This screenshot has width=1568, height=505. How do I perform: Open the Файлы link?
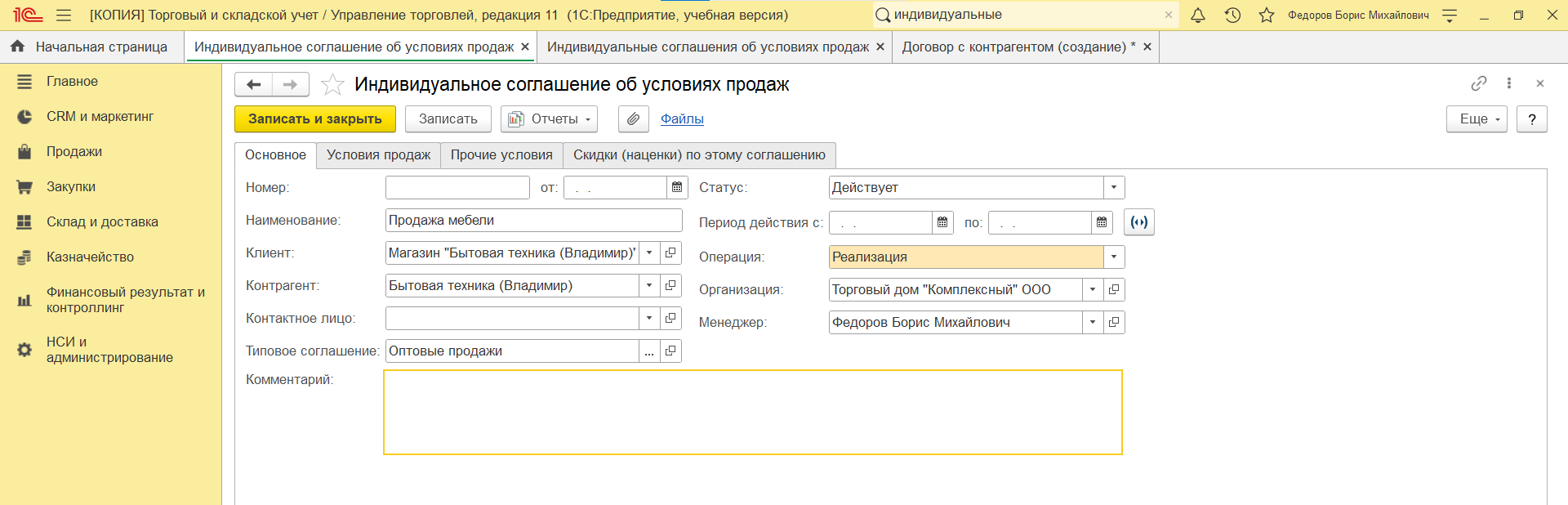tap(682, 118)
